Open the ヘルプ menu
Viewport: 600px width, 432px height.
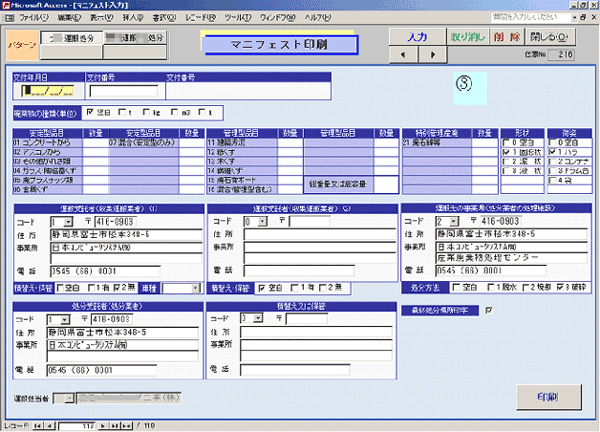click(318, 18)
